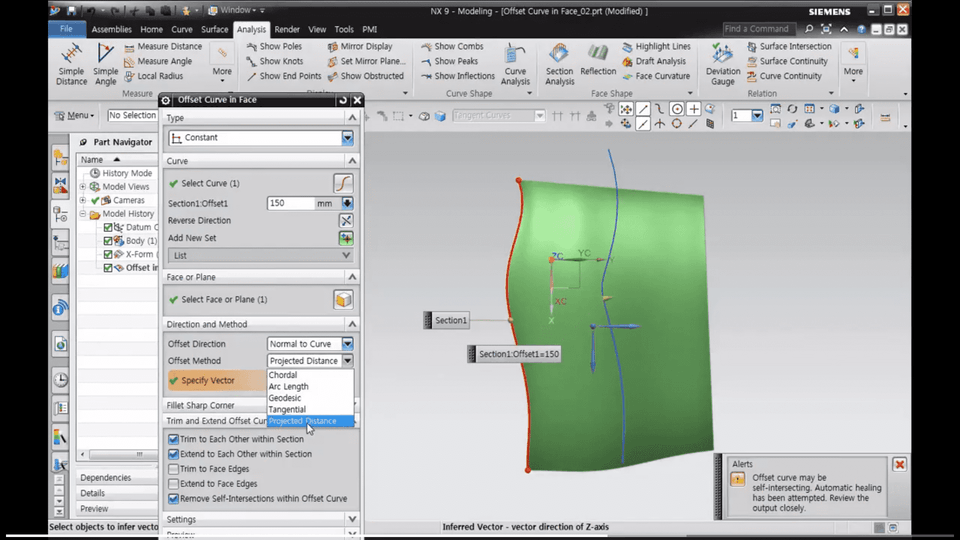Click the Add New Set icon
Screen dimensions: 960x540
click(x=346, y=238)
